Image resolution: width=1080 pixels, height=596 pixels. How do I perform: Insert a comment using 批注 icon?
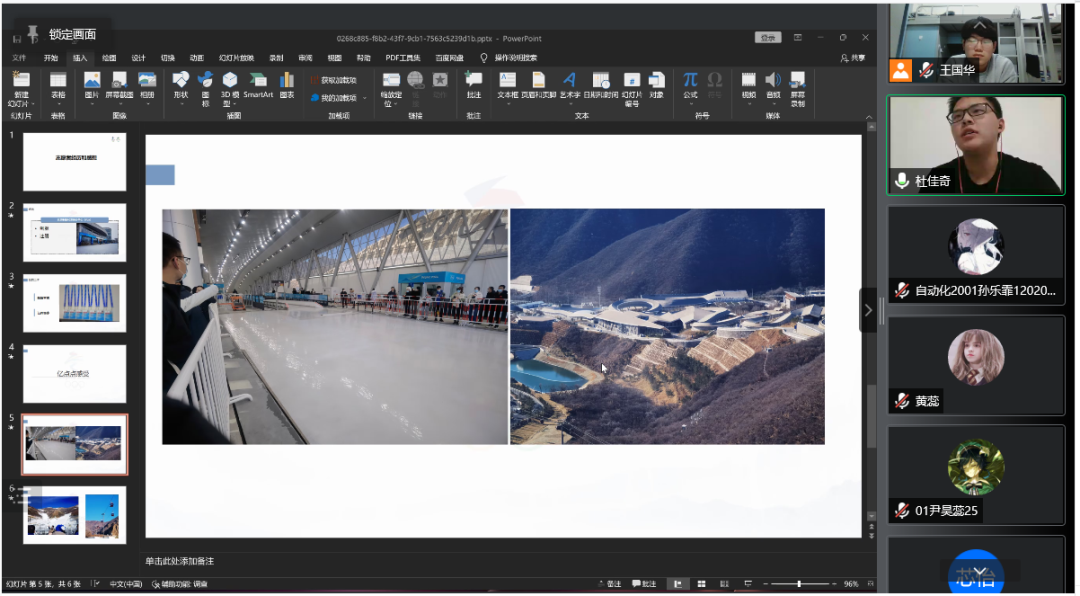473,84
